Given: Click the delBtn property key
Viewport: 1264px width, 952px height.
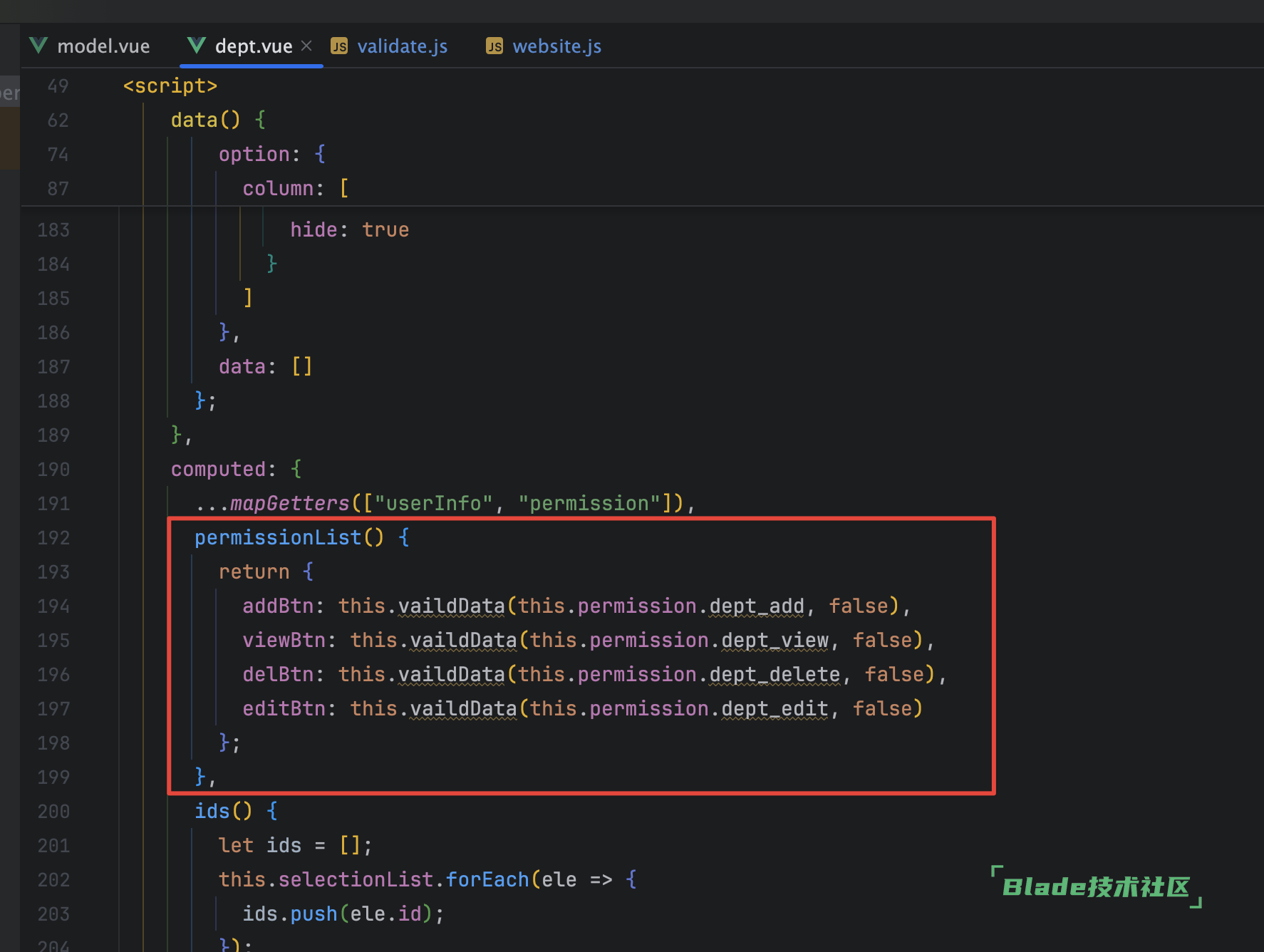Looking at the screenshot, I should (x=278, y=674).
